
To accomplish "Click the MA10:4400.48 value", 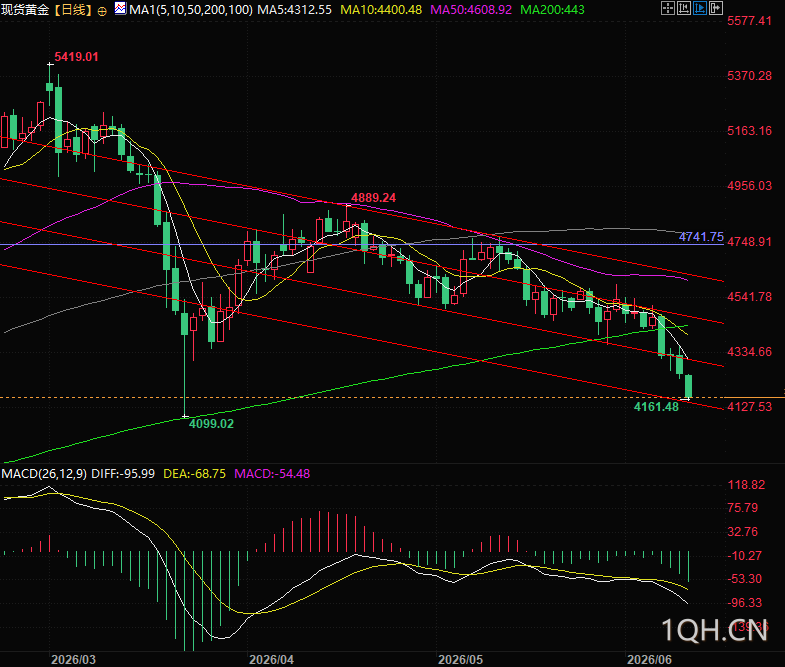I will coord(381,10).
